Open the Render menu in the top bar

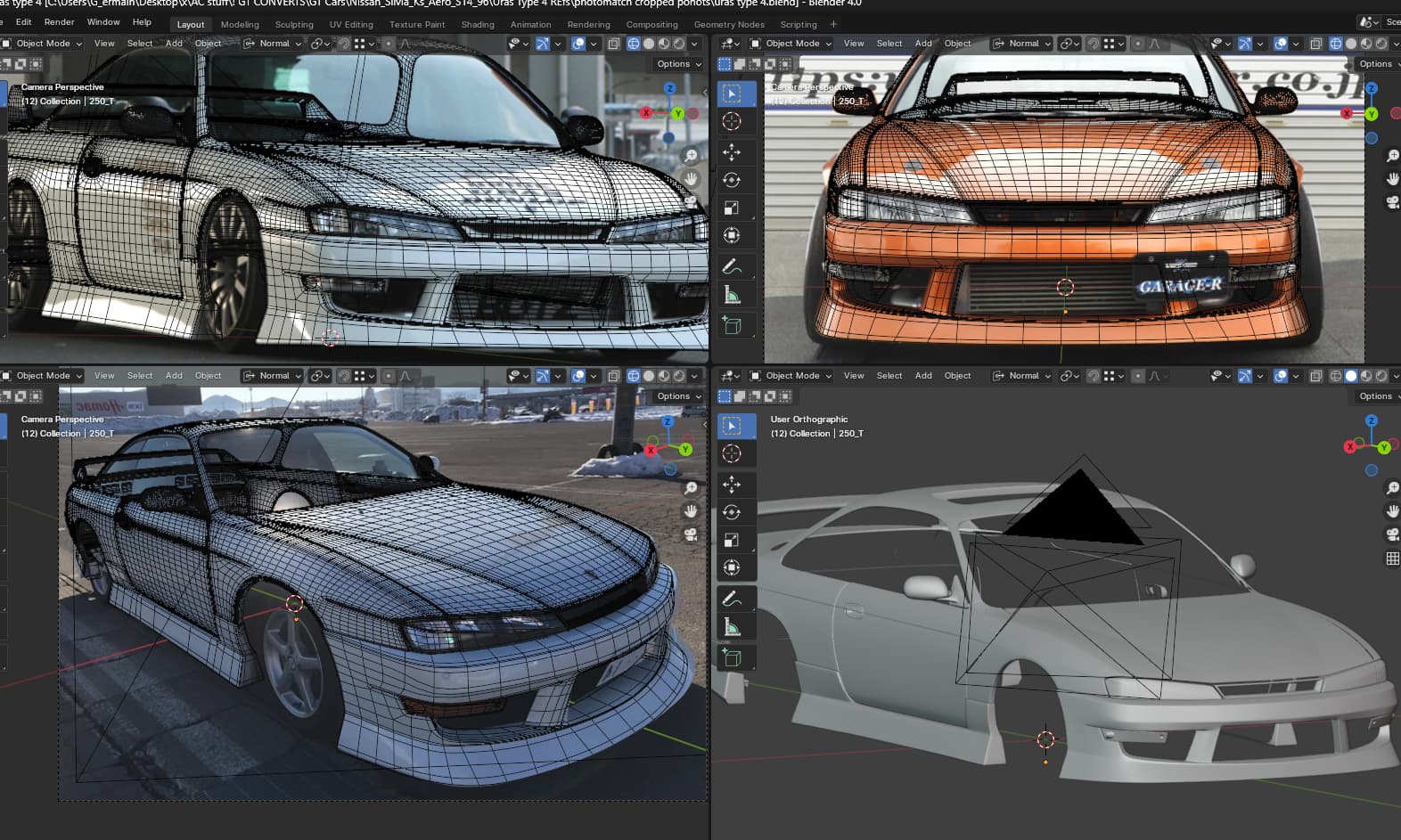(x=59, y=22)
